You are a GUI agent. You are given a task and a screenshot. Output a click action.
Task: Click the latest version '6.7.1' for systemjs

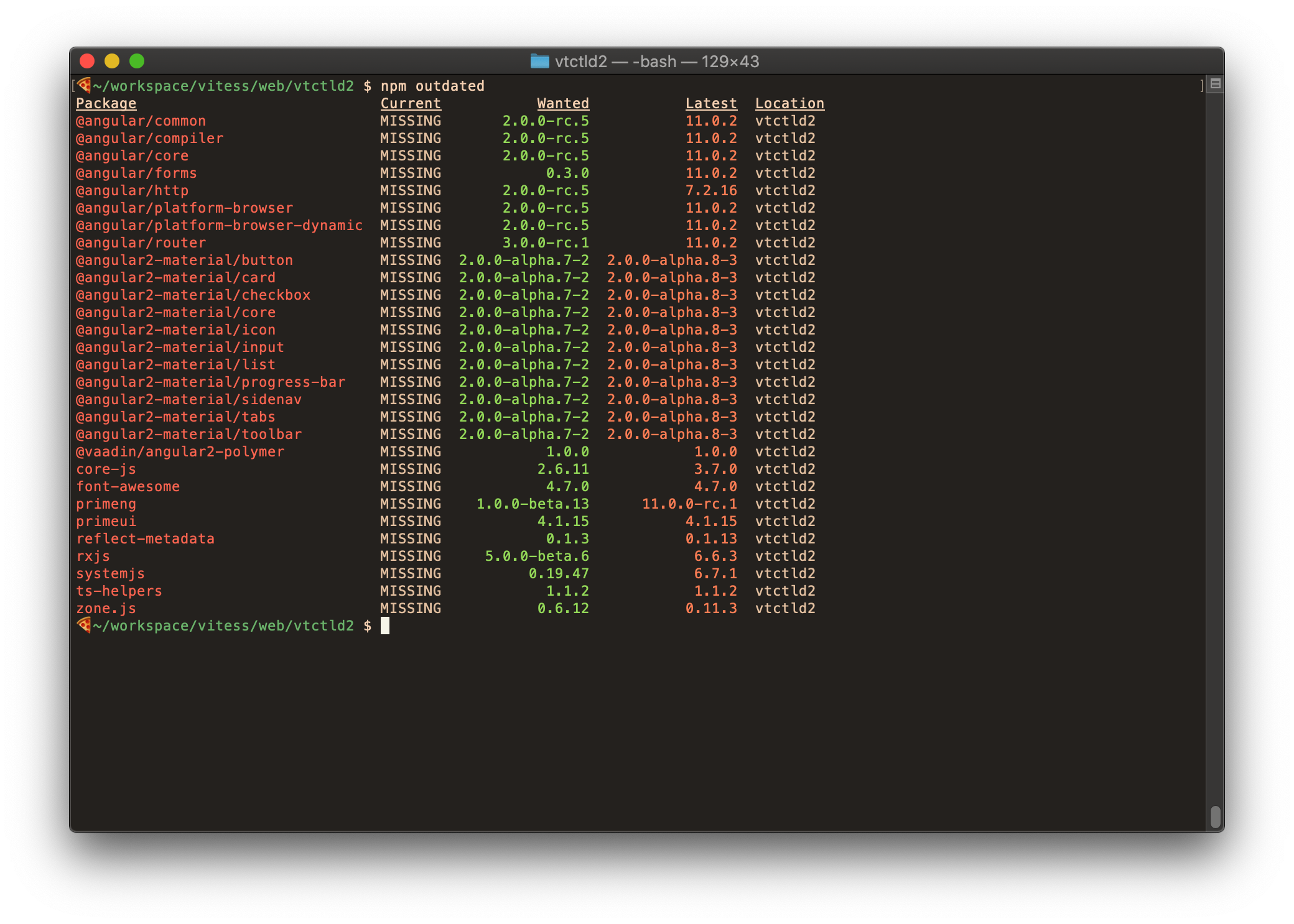pos(715,573)
